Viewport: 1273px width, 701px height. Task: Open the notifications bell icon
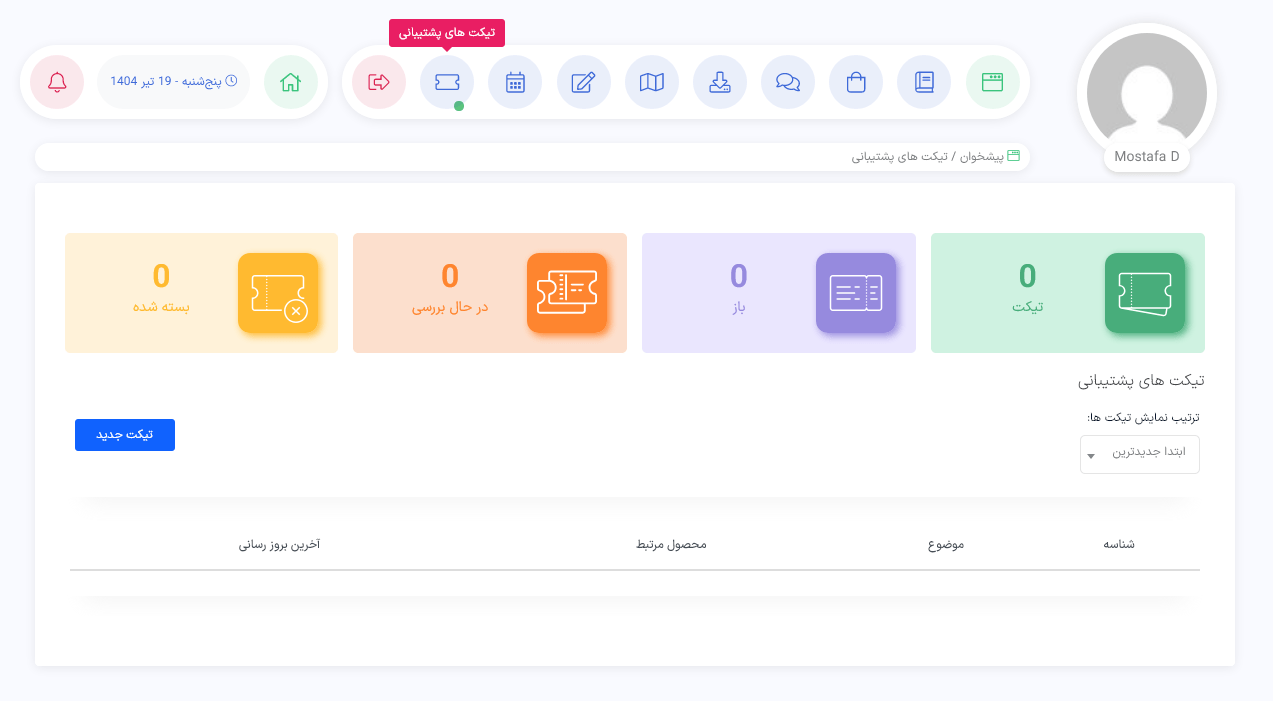pos(56,82)
